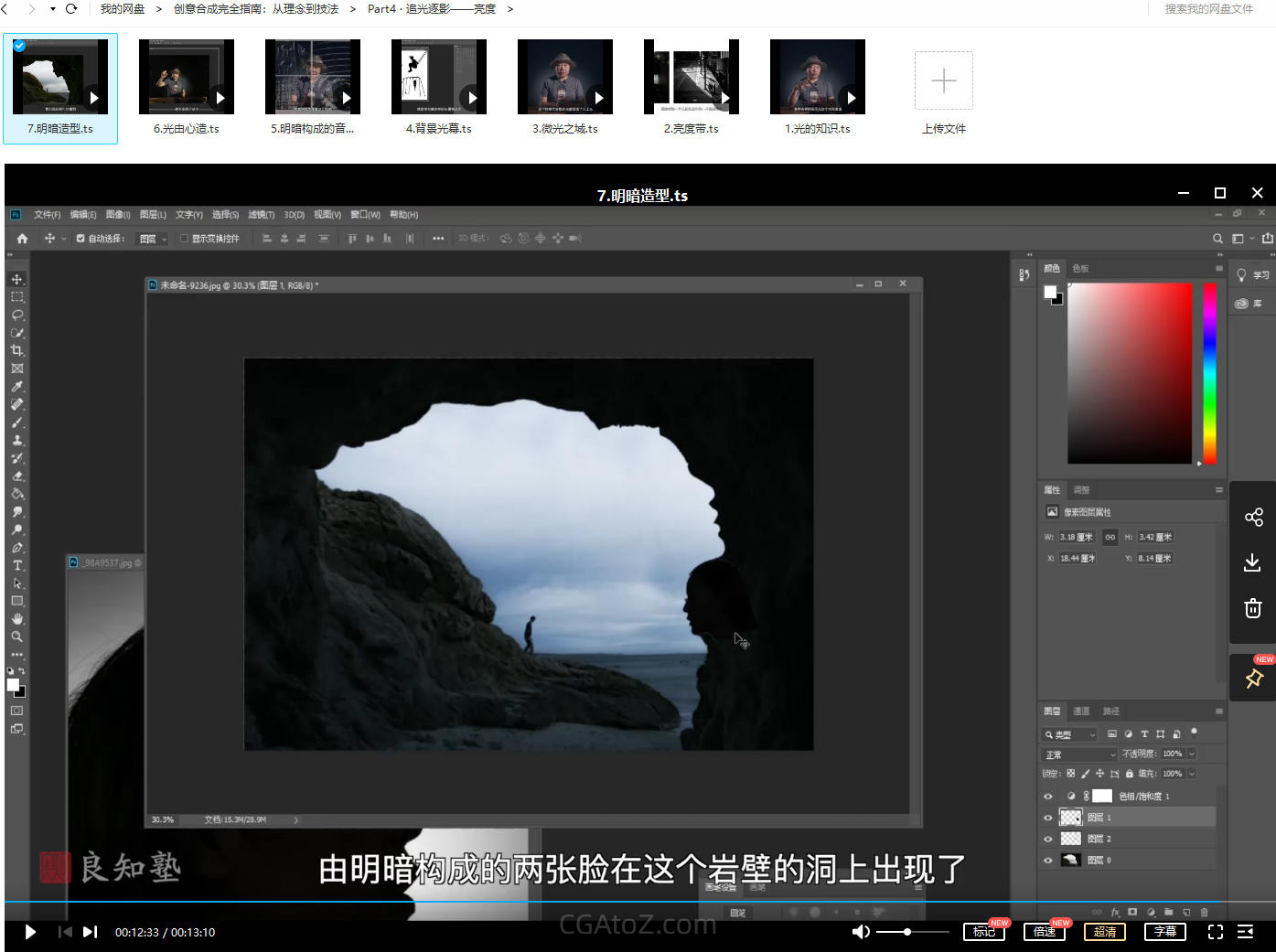Enable the 显示变换控件 checkbox
This screenshot has width=1276, height=952.
pyautogui.click(x=184, y=239)
